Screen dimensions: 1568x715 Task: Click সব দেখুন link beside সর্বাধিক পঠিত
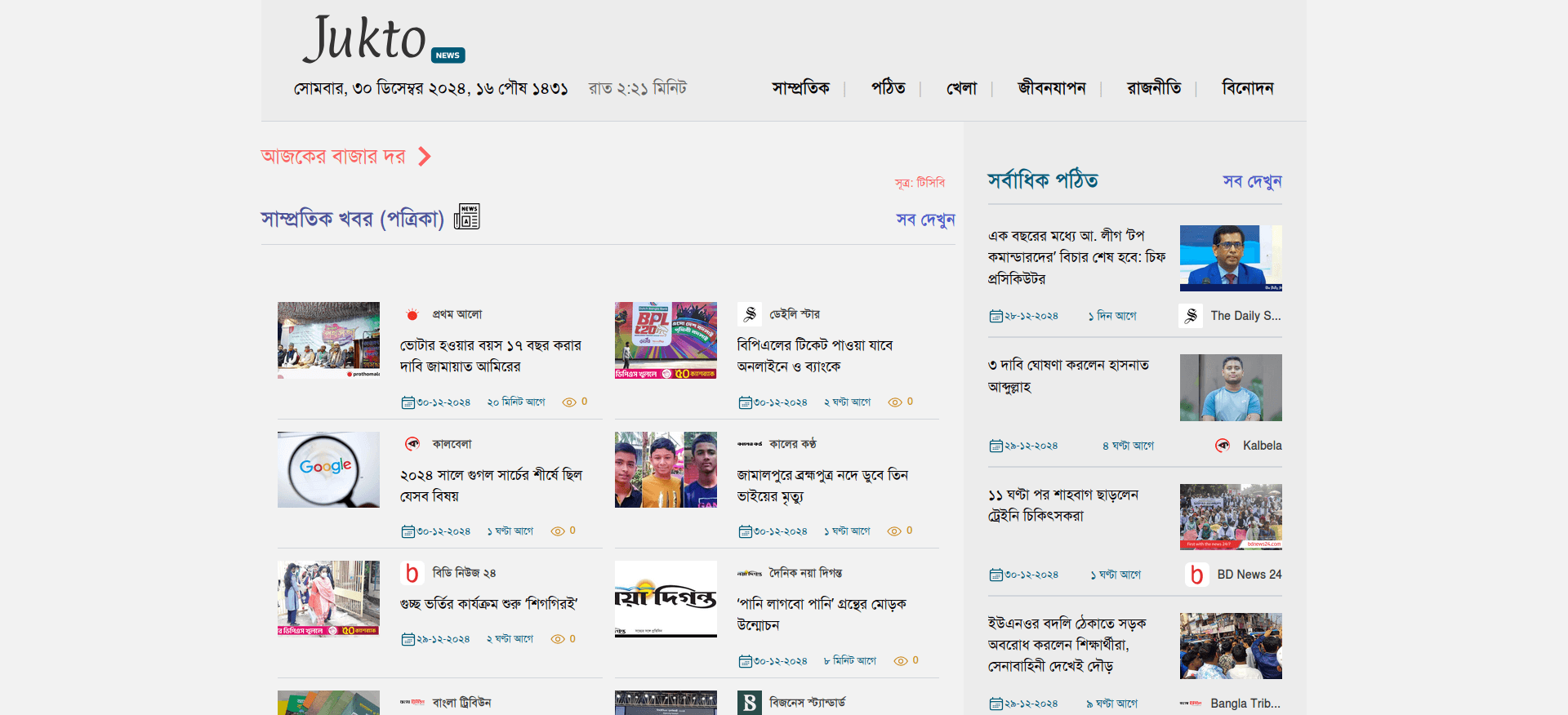(x=1251, y=181)
